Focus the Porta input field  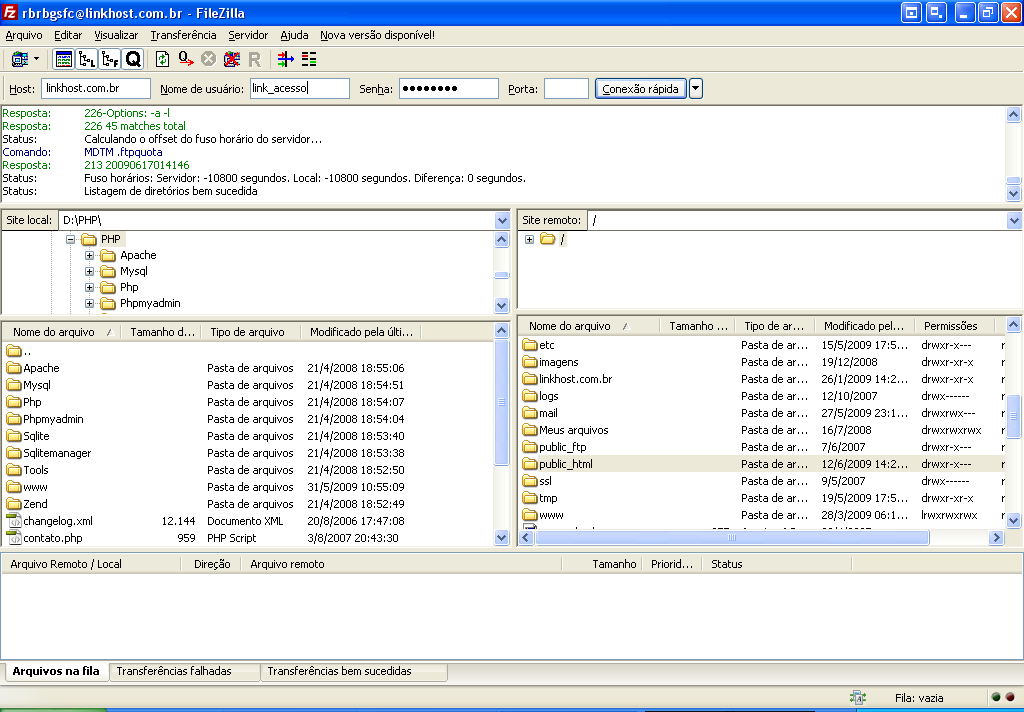(566, 88)
